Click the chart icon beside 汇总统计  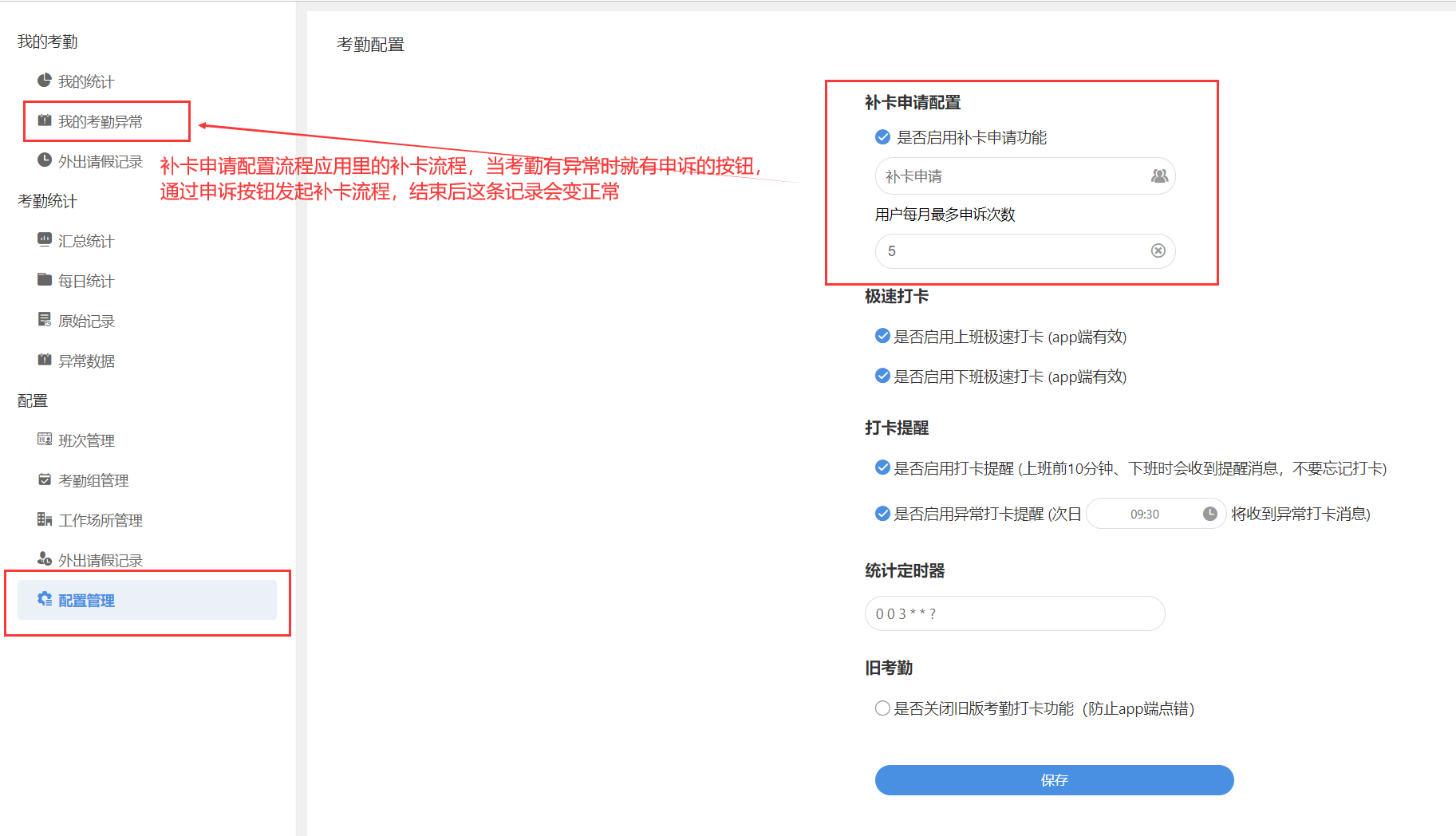point(45,239)
